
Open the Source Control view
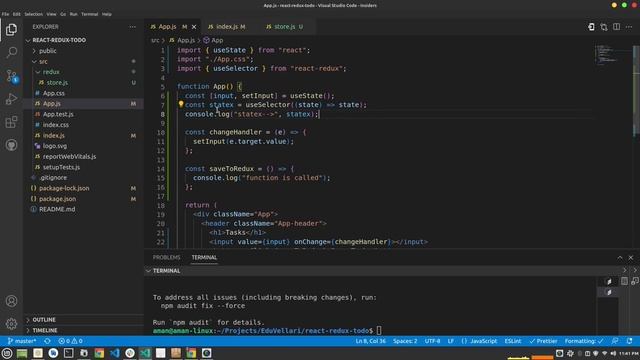tap(11, 76)
